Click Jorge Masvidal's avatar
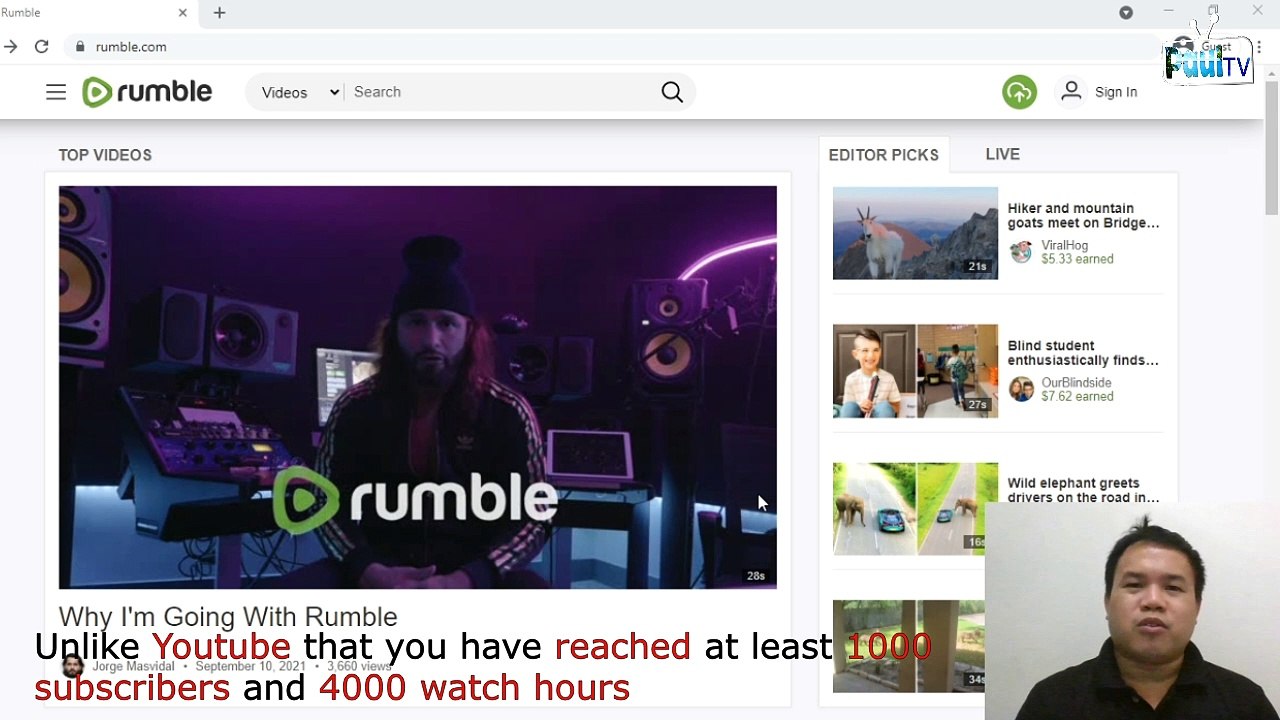The image size is (1280, 720). pyautogui.click(x=72, y=666)
